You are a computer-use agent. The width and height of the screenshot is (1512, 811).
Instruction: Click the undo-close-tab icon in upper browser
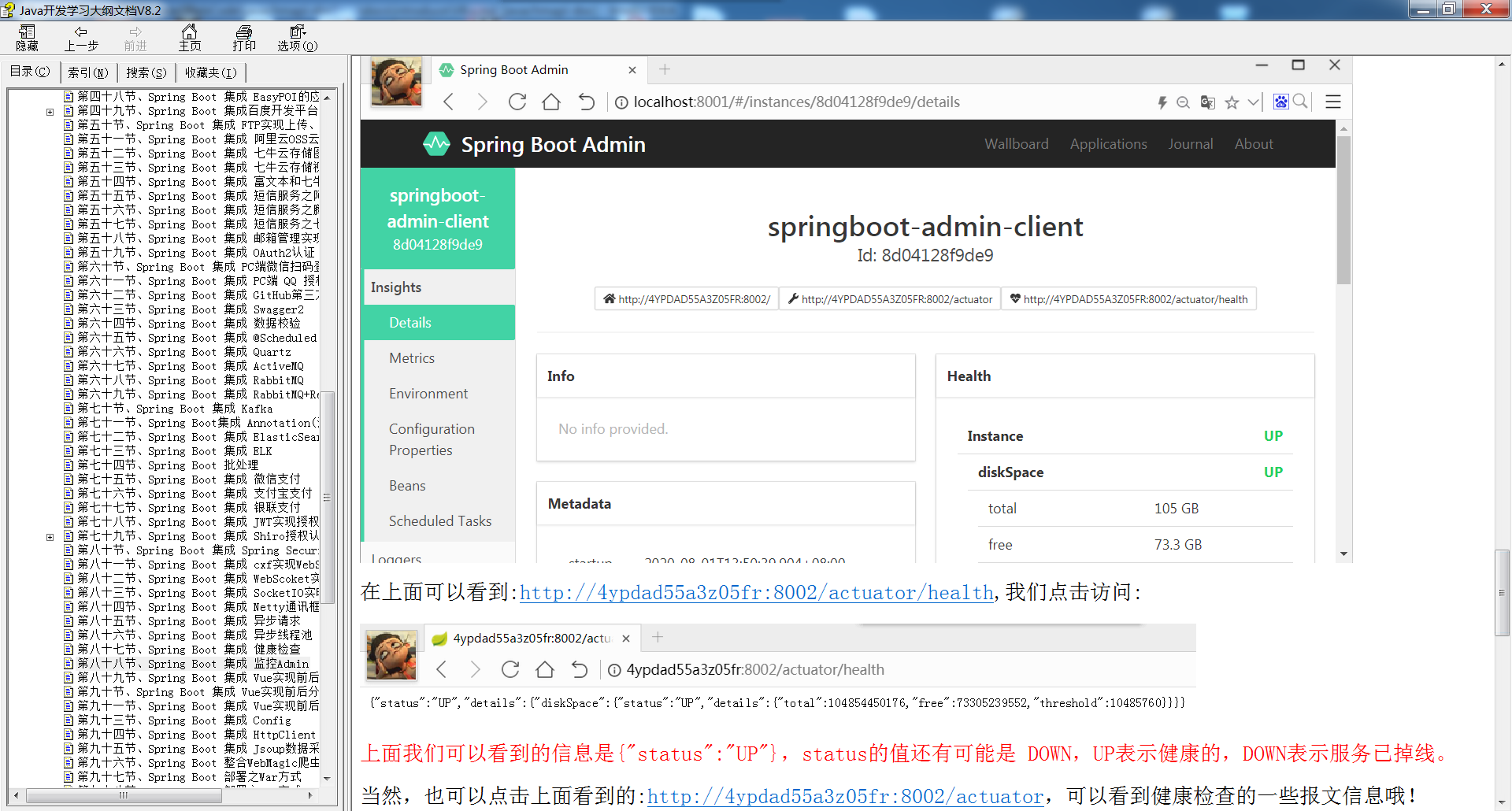(x=586, y=102)
